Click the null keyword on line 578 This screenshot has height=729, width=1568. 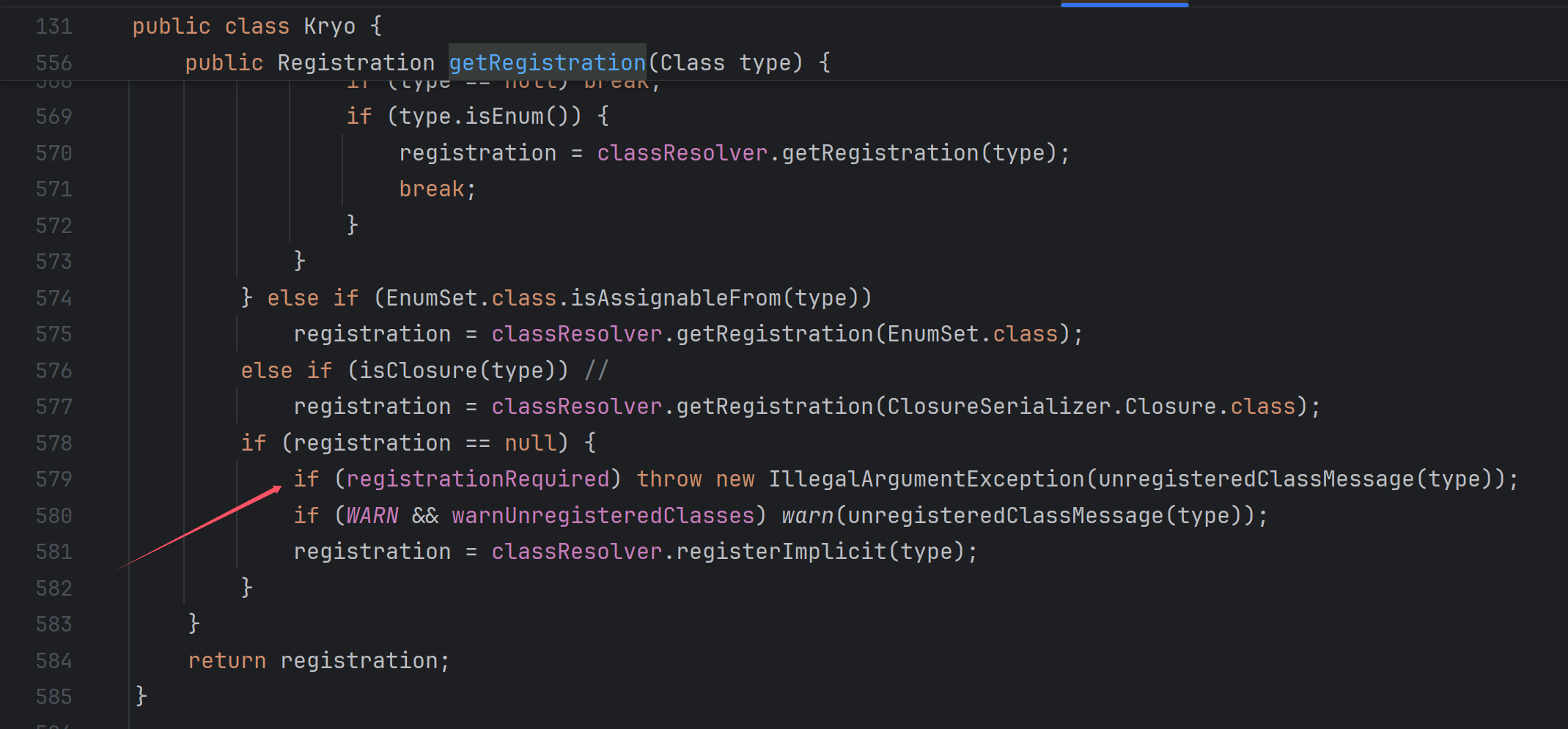531,443
